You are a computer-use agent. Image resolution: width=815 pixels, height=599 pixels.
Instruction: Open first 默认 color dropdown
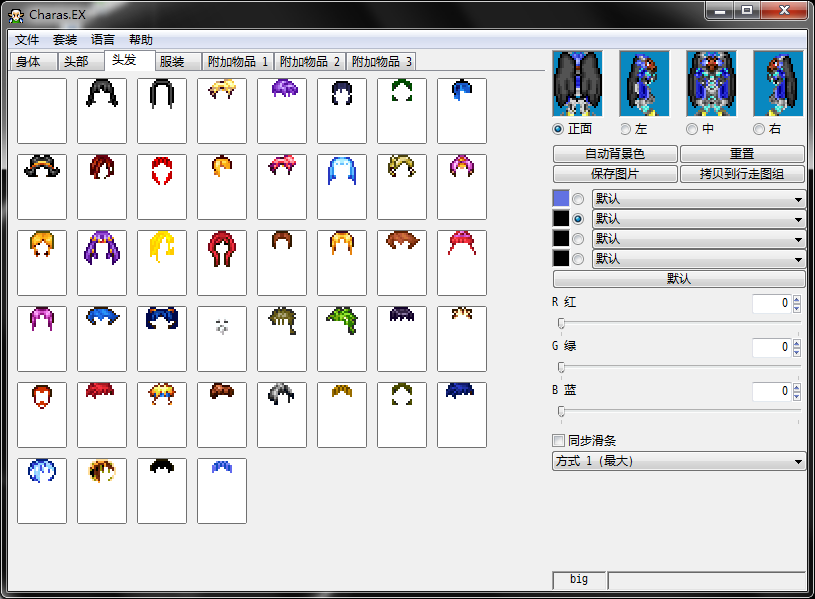699,199
